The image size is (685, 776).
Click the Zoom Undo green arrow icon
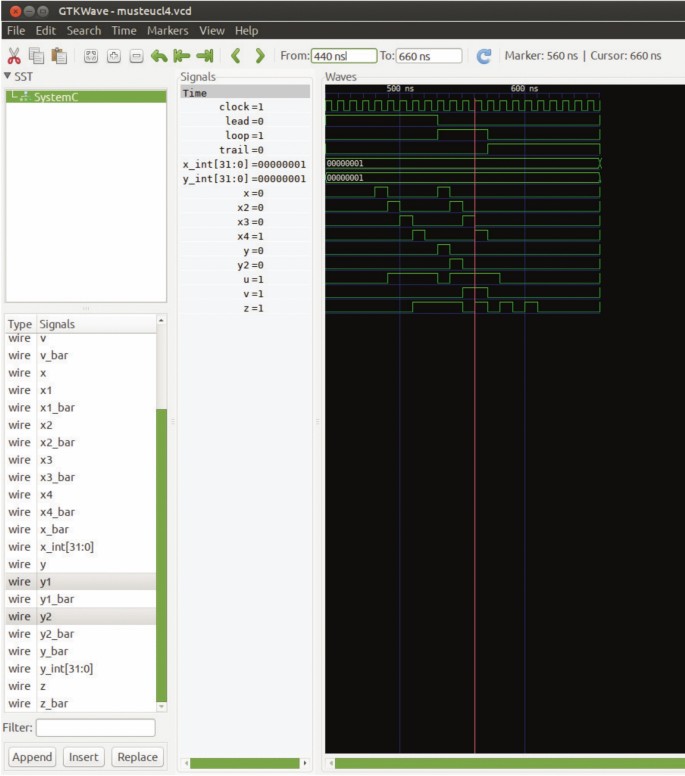coord(159,56)
